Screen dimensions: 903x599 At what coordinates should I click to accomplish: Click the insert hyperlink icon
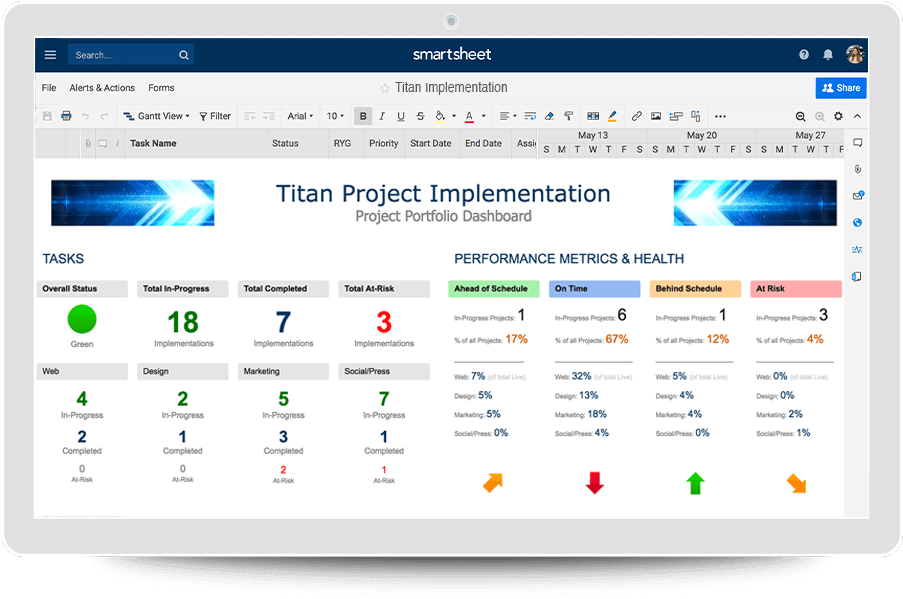coord(637,116)
